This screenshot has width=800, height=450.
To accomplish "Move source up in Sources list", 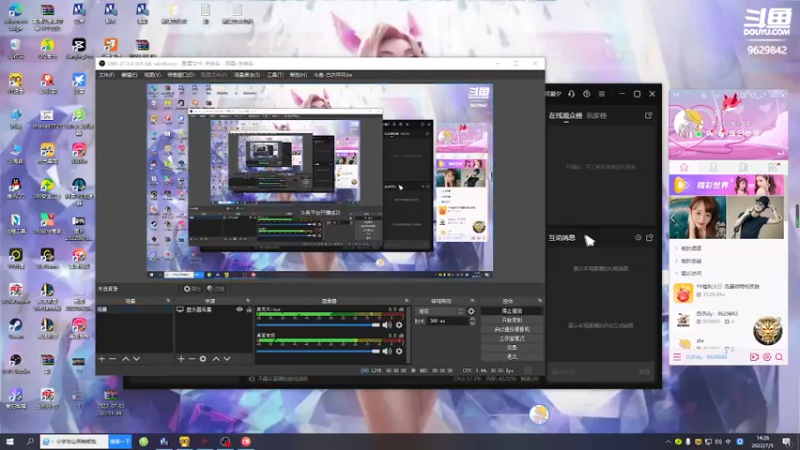I will pyautogui.click(x=216, y=359).
